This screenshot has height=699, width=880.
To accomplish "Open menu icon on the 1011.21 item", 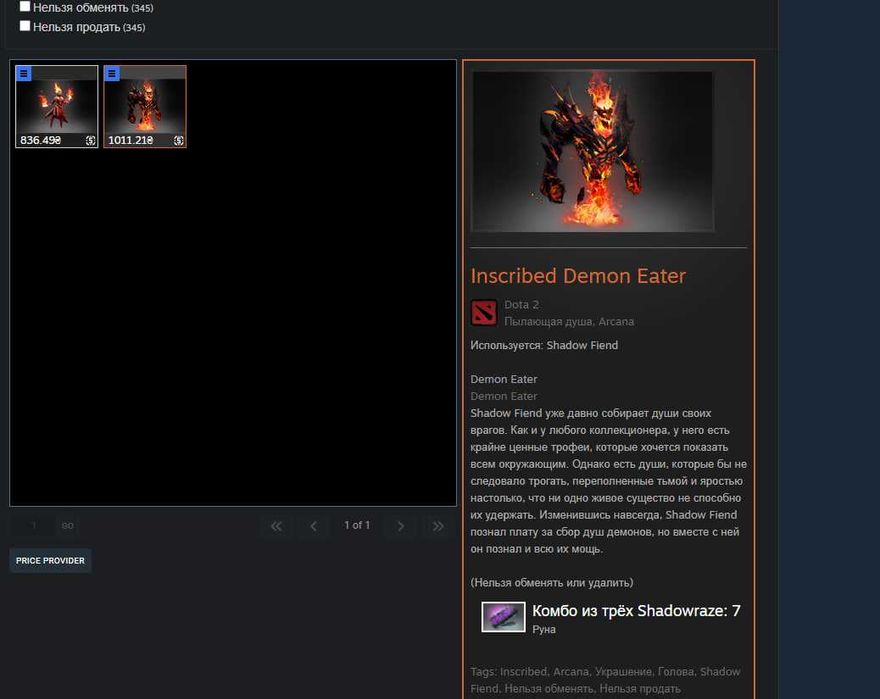I will coord(112,74).
